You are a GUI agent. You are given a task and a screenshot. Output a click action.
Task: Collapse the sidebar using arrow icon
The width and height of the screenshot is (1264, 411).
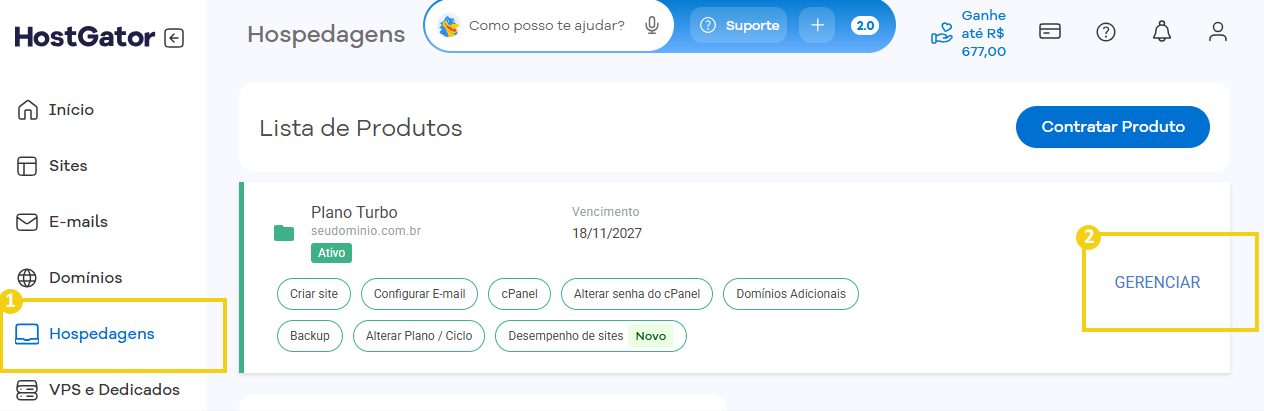(x=174, y=38)
